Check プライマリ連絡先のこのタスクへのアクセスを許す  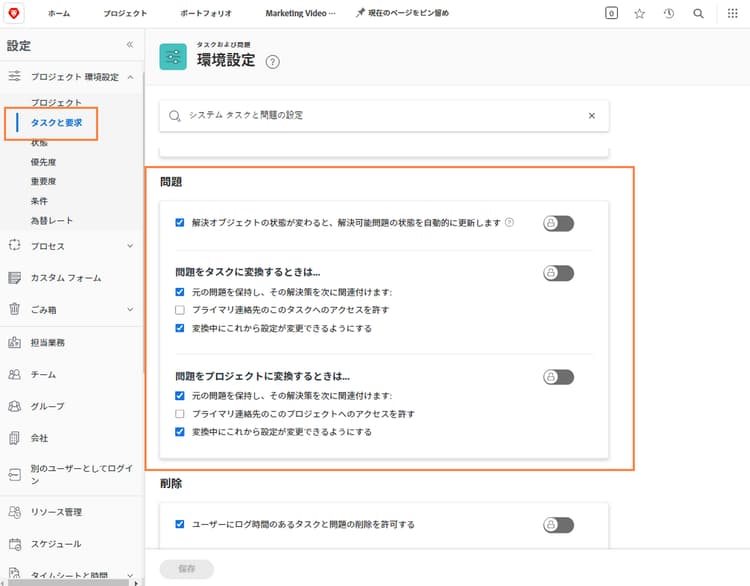[x=180, y=310]
